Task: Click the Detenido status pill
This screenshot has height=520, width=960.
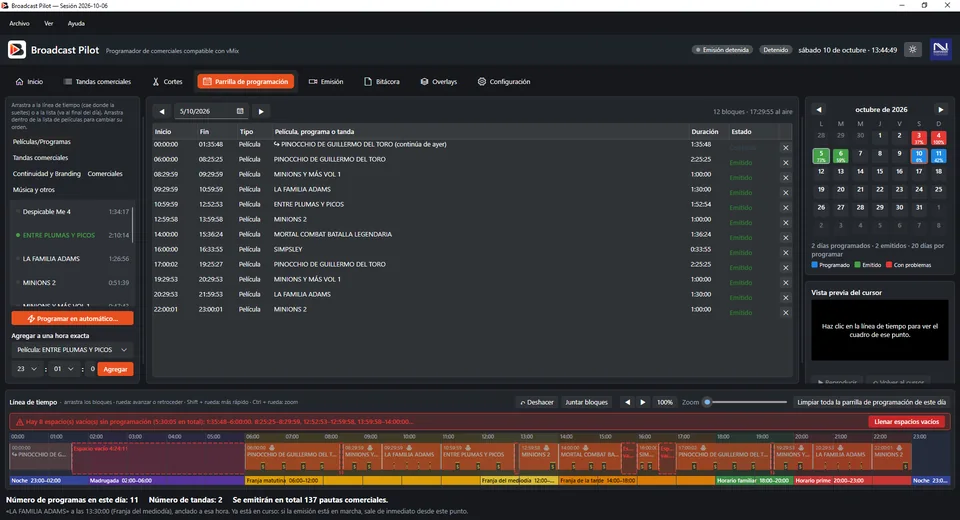Action: point(775,50)
